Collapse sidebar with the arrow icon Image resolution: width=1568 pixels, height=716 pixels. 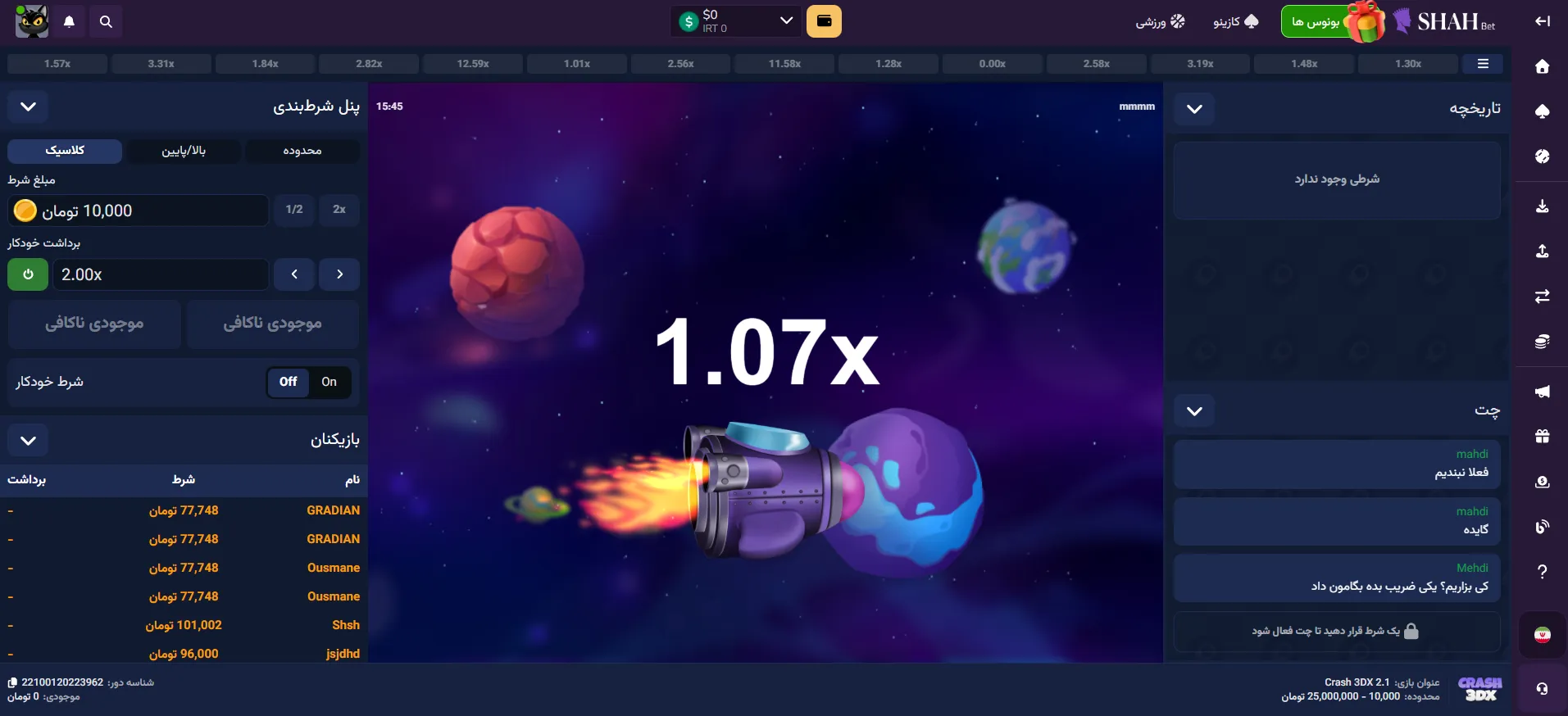pos(1542,21)
